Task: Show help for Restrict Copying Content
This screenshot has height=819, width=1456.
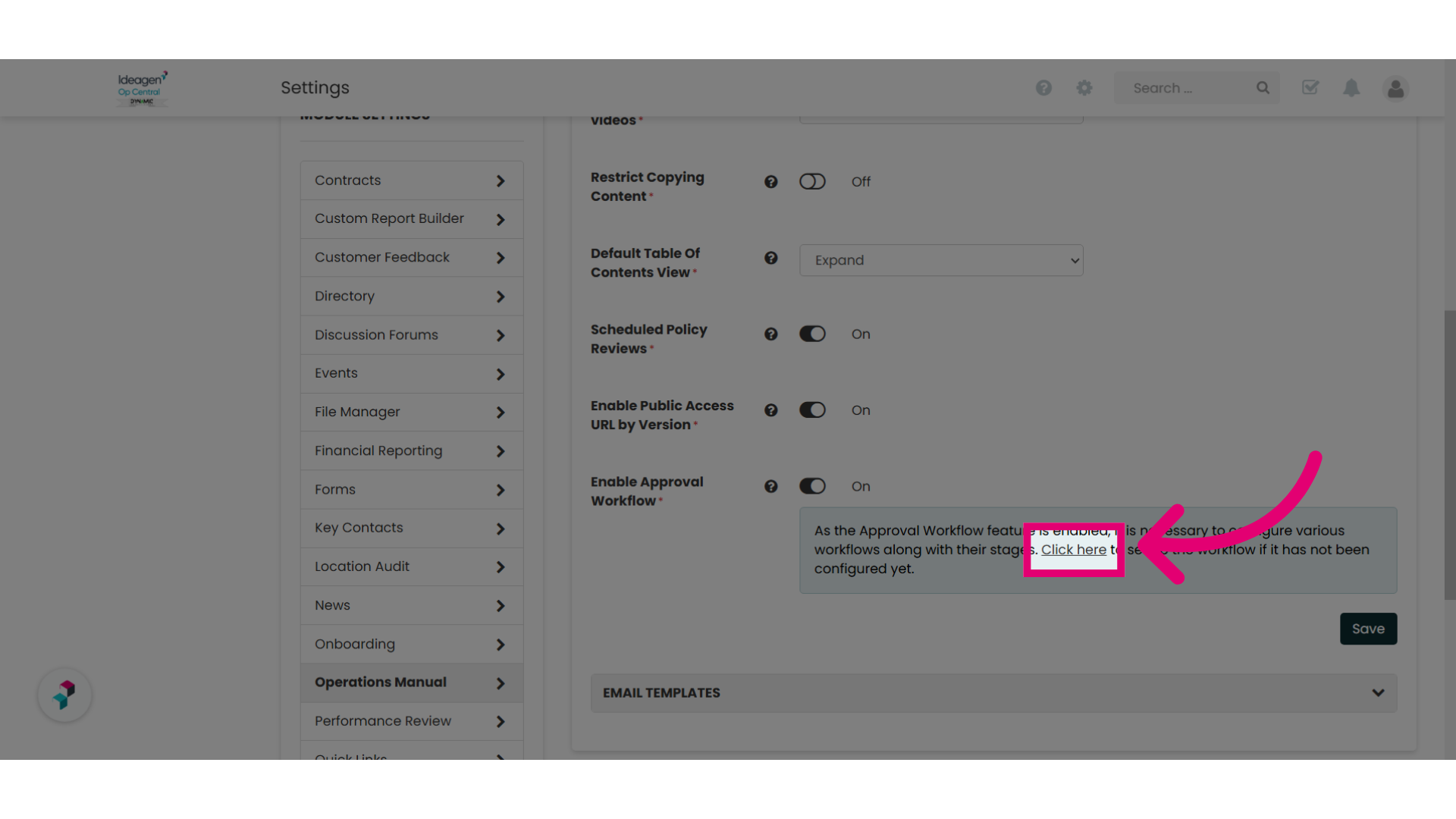Action: (771, 182)
